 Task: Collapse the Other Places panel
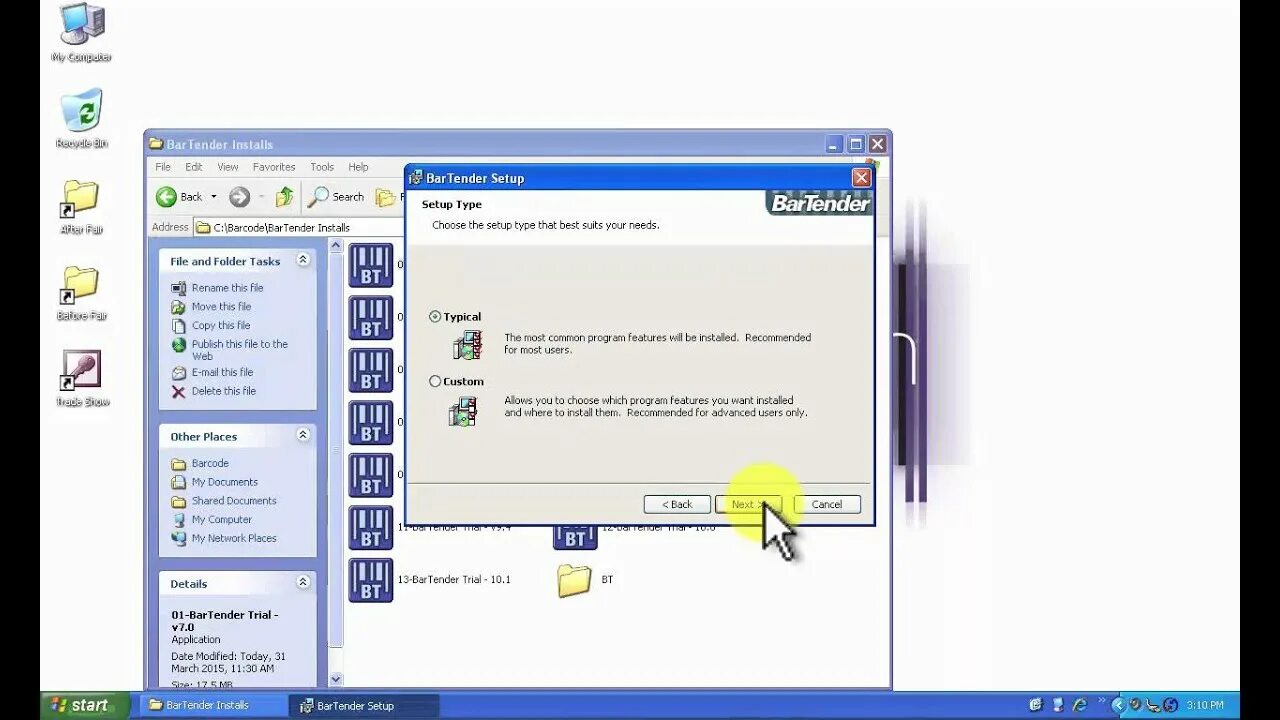tap(303, 435)
